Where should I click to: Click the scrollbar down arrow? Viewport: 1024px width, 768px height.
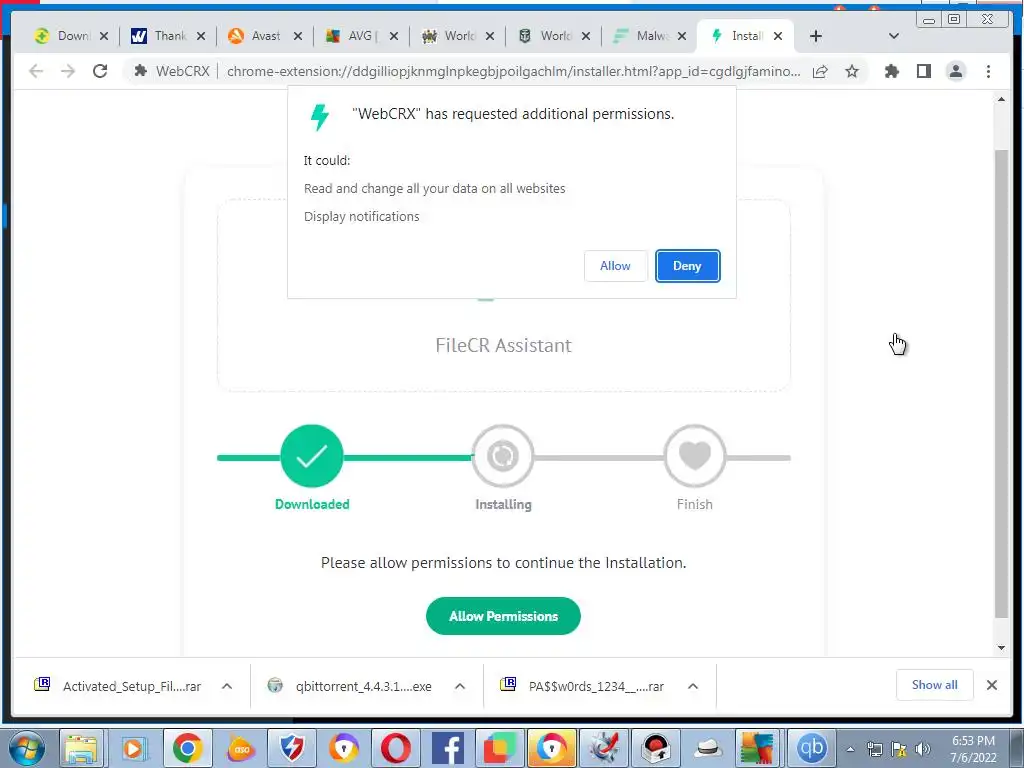(1001, 648)
